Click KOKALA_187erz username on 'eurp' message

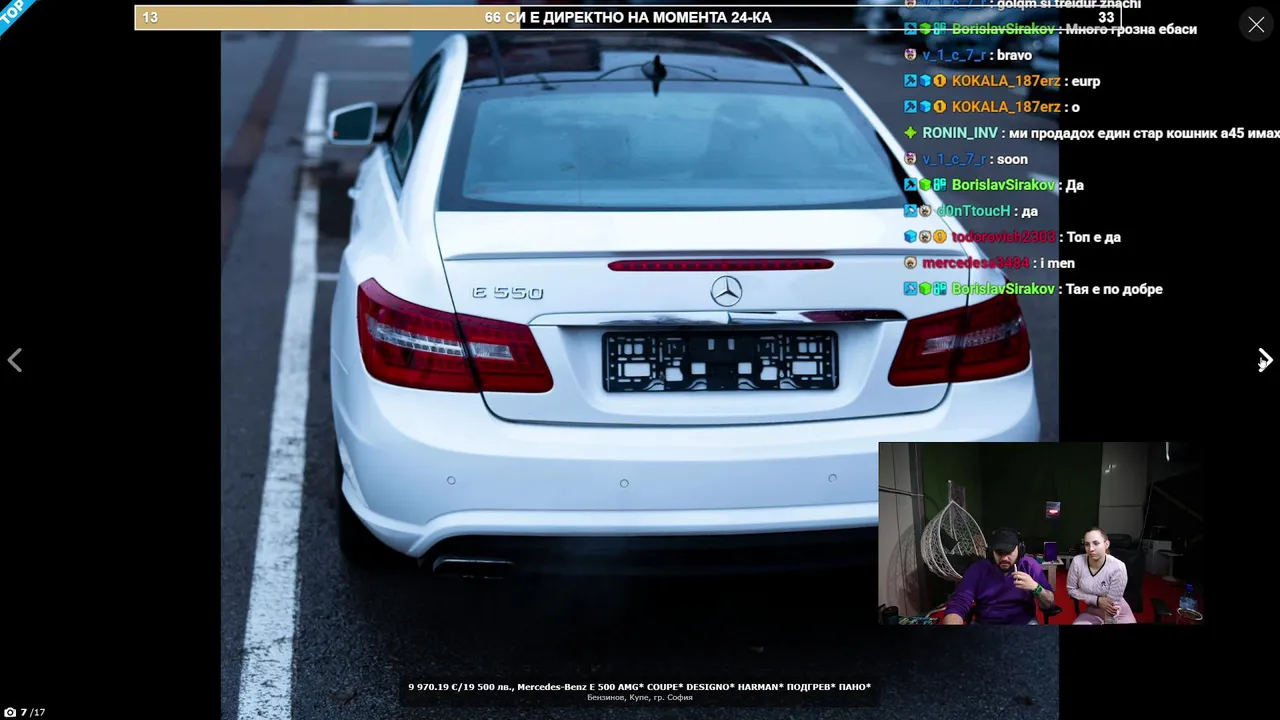tap(1006, 81)
